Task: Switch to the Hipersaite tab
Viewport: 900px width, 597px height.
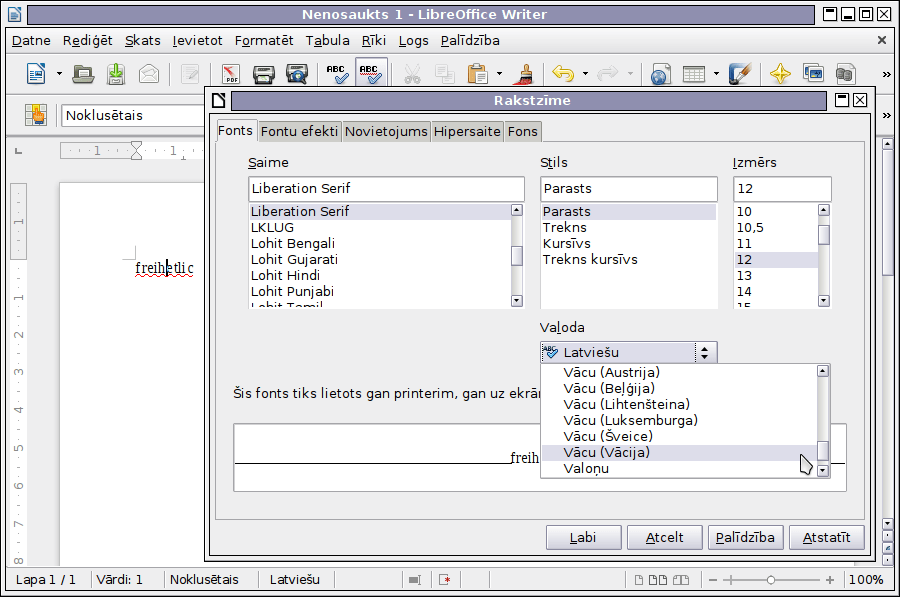Action: (x=467, y=131)
